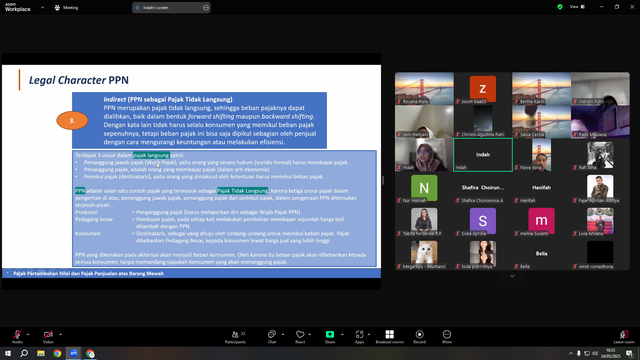Expand the caret beside React
Viewport: 640px width, 360px height.
[x=309, y=334]
